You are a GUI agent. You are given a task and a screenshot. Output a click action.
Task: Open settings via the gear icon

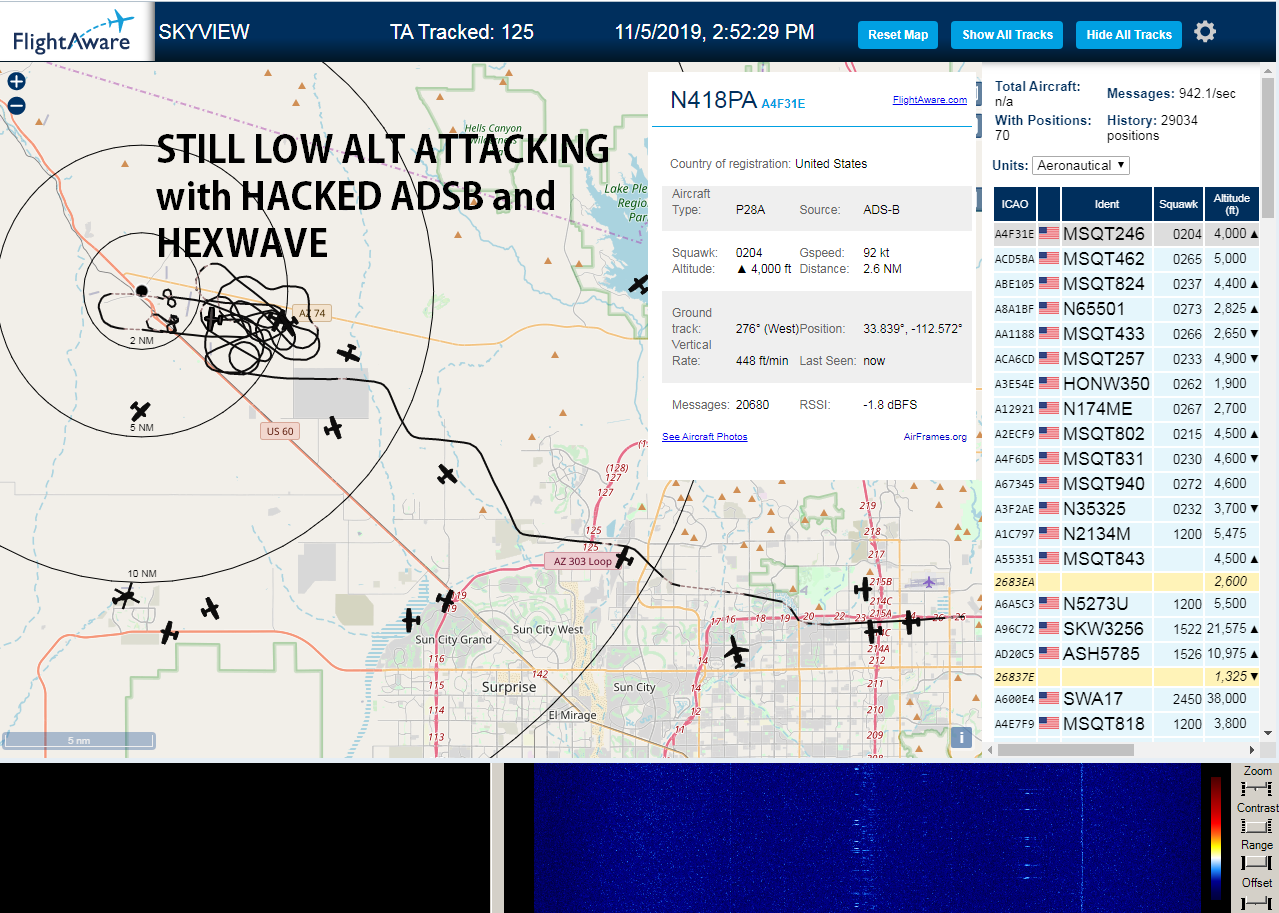[x=1205, y=32]
